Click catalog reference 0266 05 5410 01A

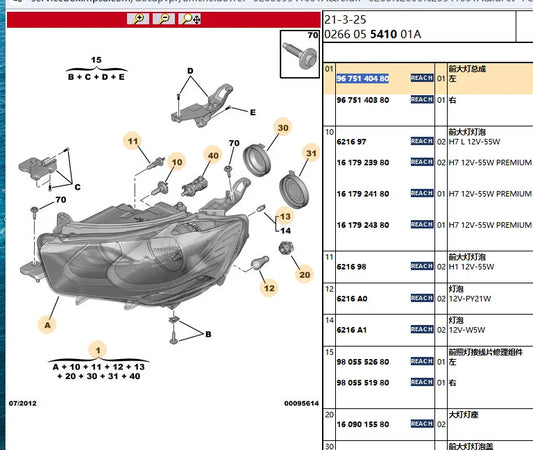(373, 34)
